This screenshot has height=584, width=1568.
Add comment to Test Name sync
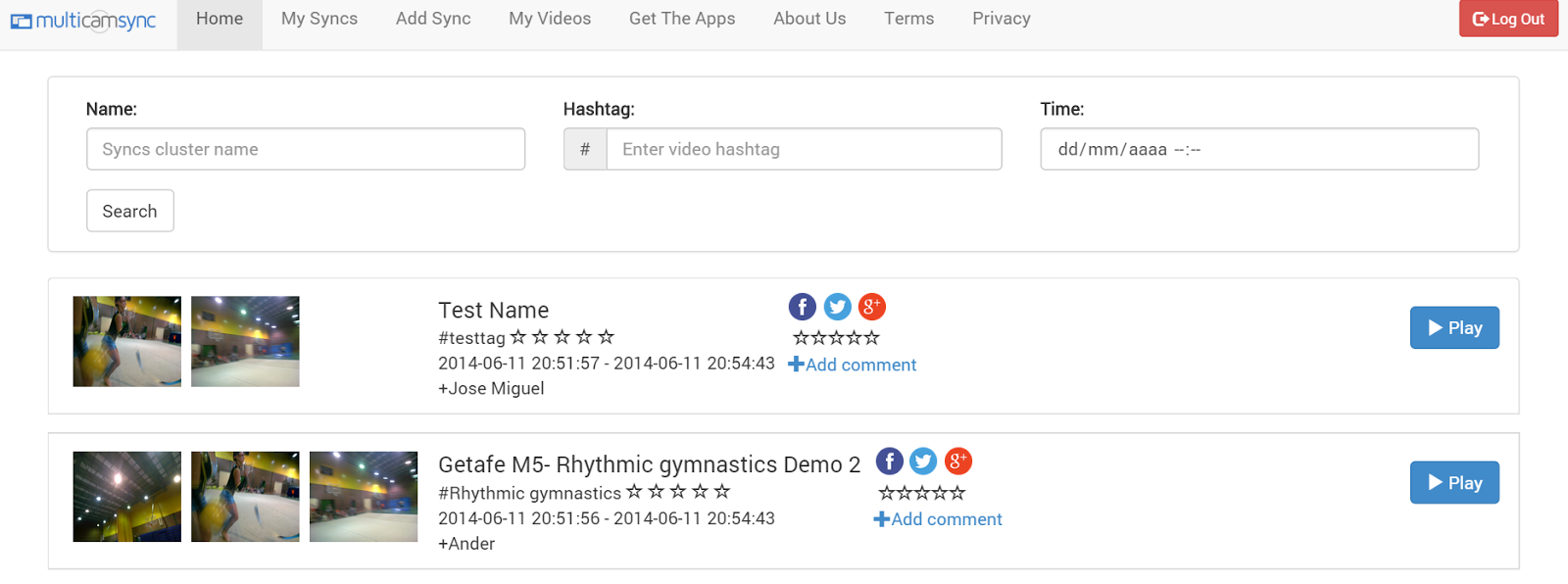click(x=853, y=365)
